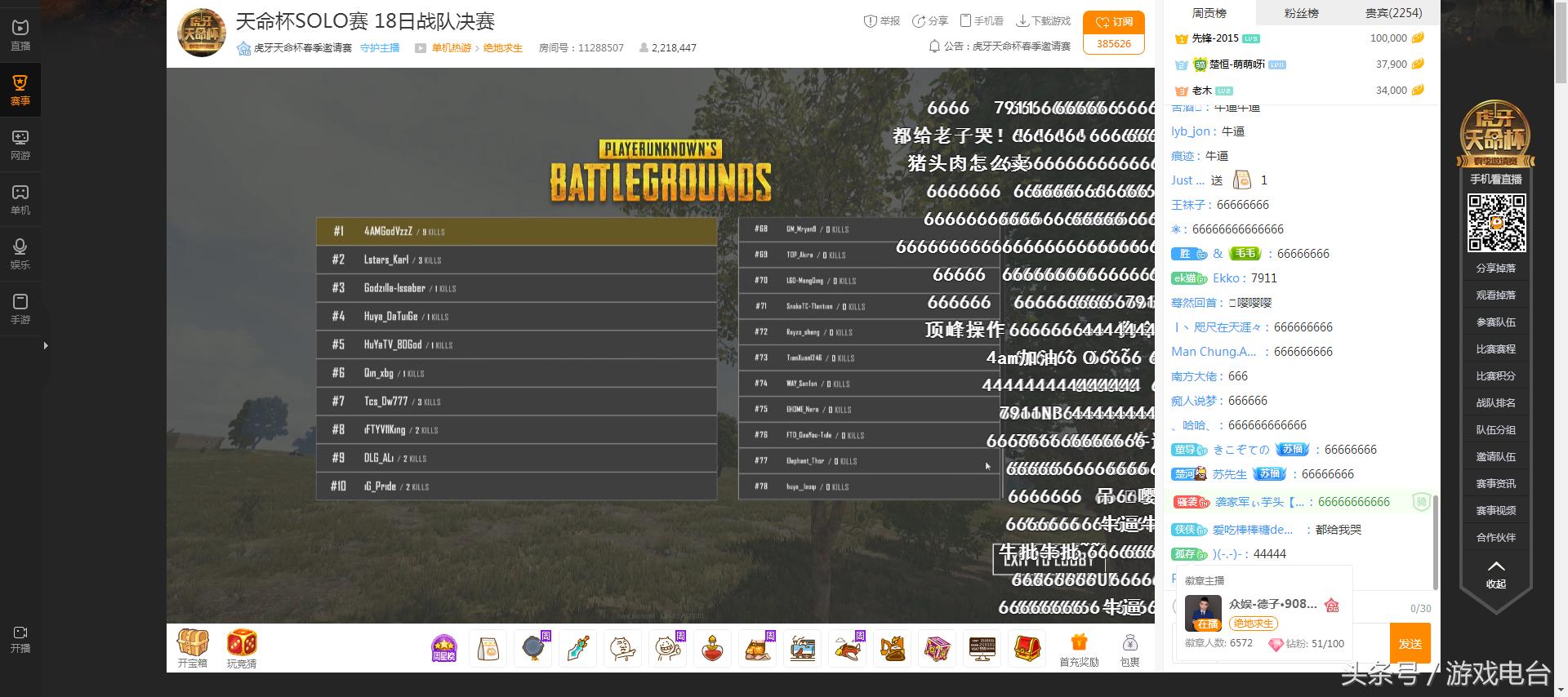Select the sword gift
This screenshot has width=1568, height=697.
click(579, 648)
